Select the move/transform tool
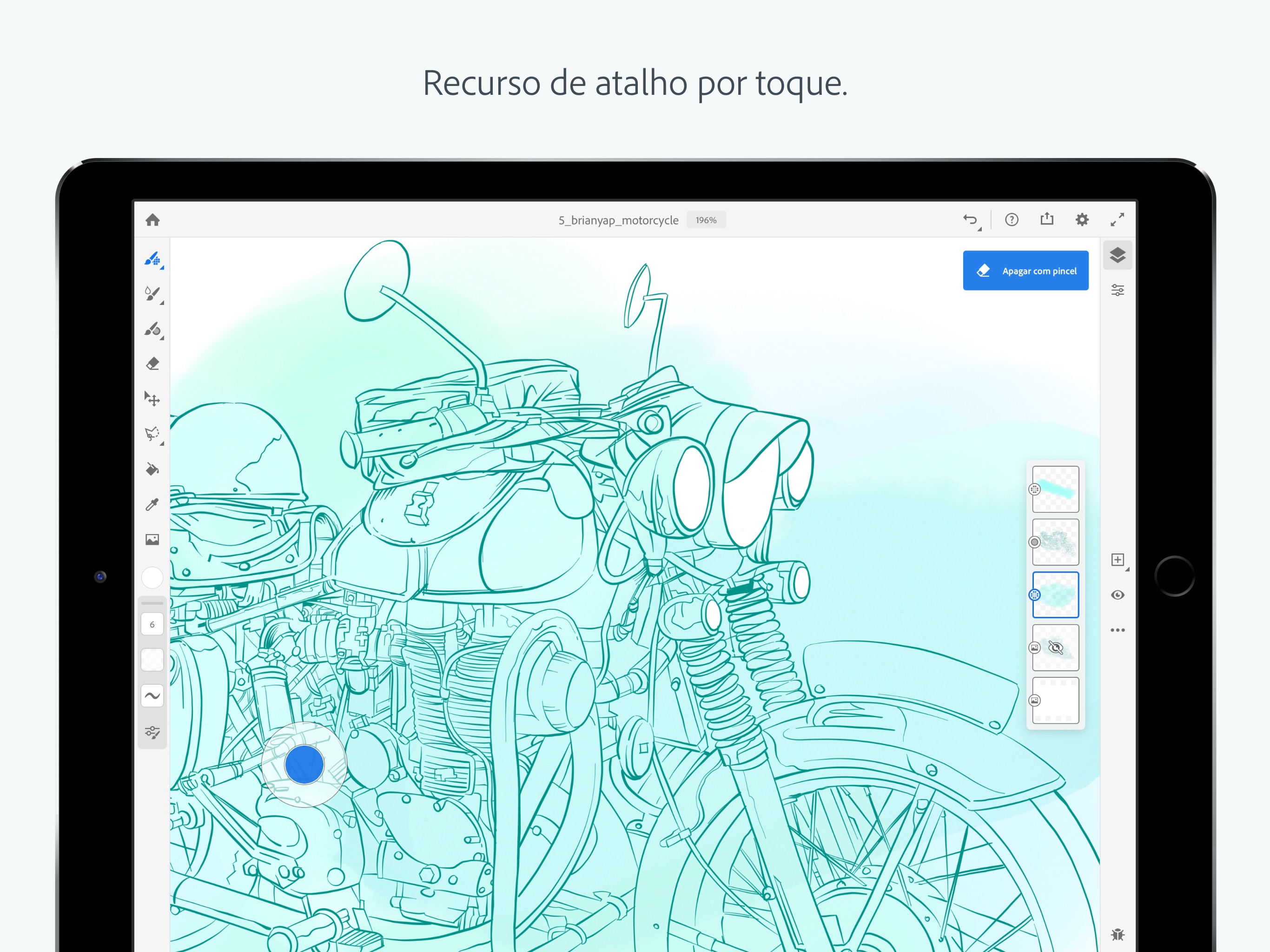Image resolution: width=1270 pixels, height=952 pixels. pyautogui.click(x=152, y=399)
